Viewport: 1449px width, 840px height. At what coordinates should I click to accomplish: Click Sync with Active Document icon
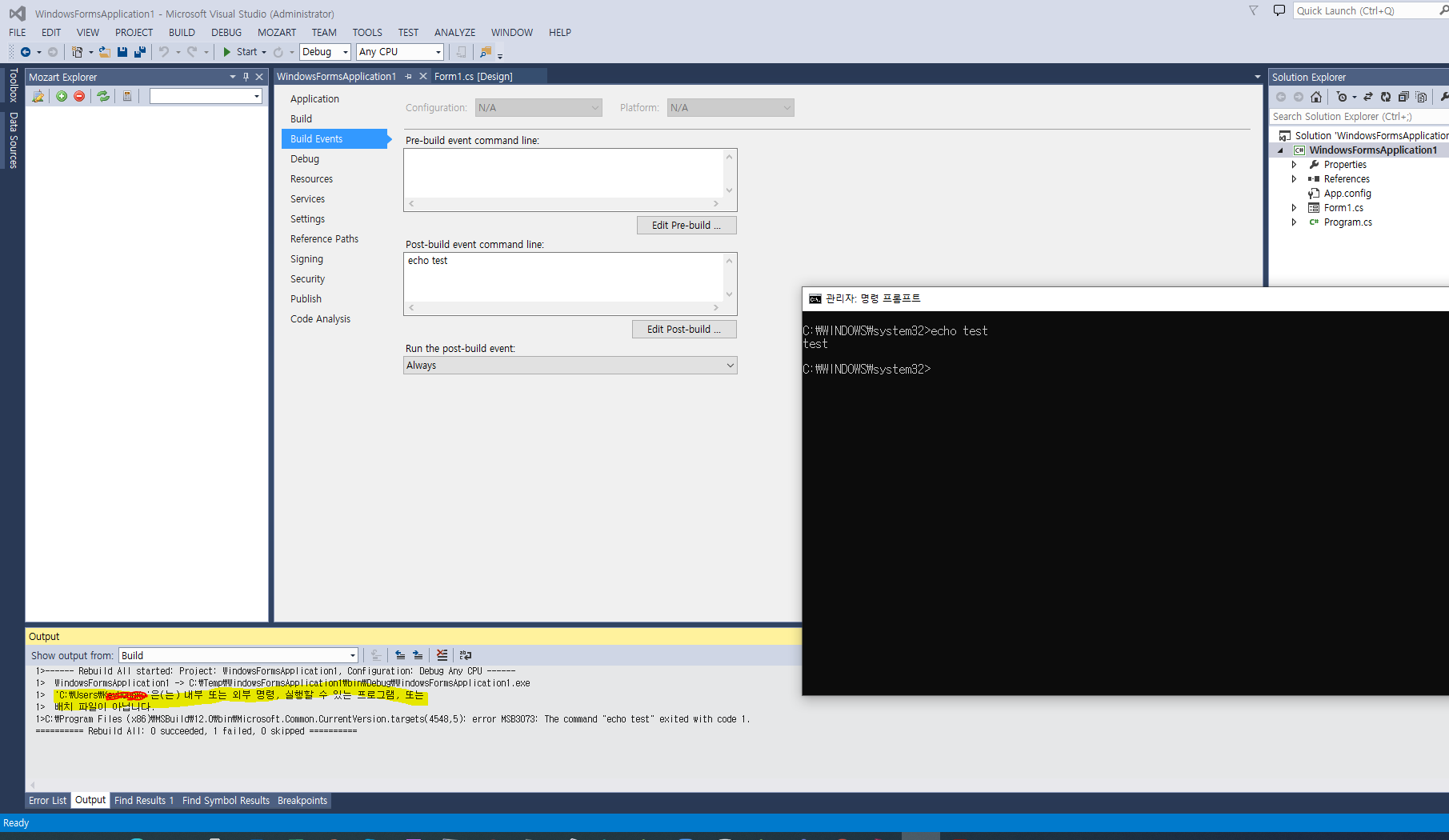[x=1368, y=97]
